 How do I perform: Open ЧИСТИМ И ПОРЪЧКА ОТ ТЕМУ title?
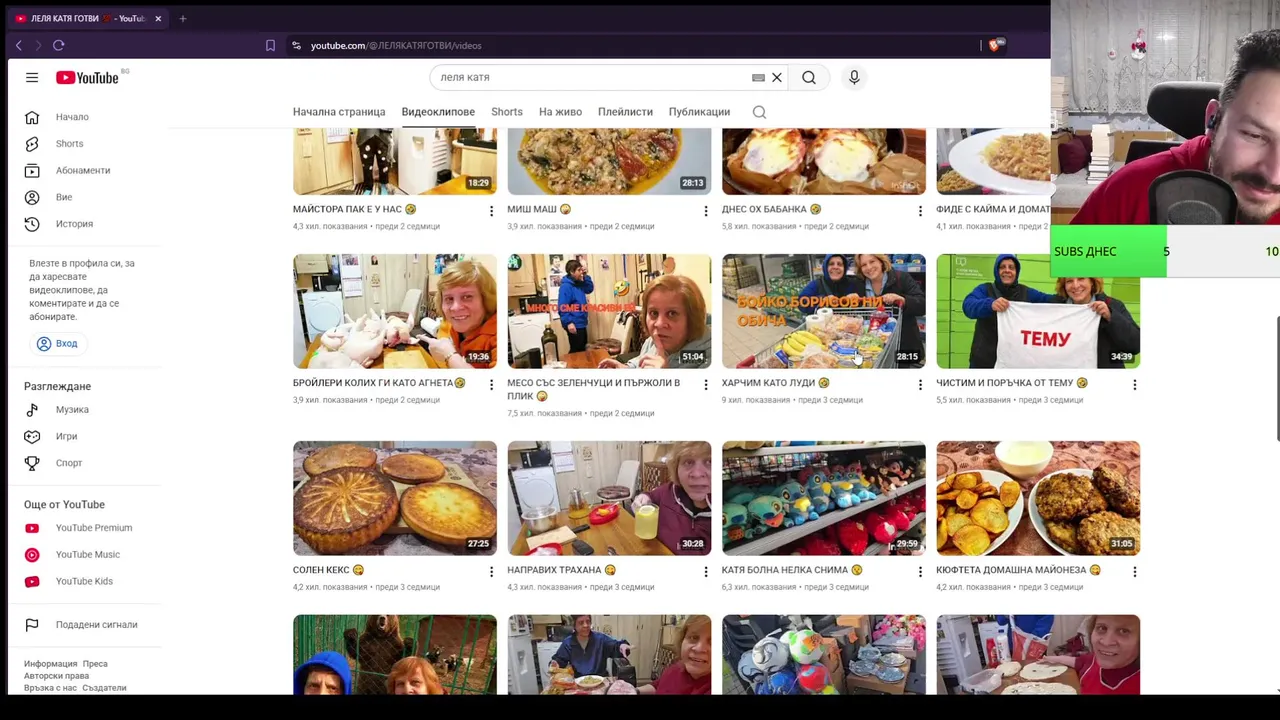click(x=1012, y=383)
